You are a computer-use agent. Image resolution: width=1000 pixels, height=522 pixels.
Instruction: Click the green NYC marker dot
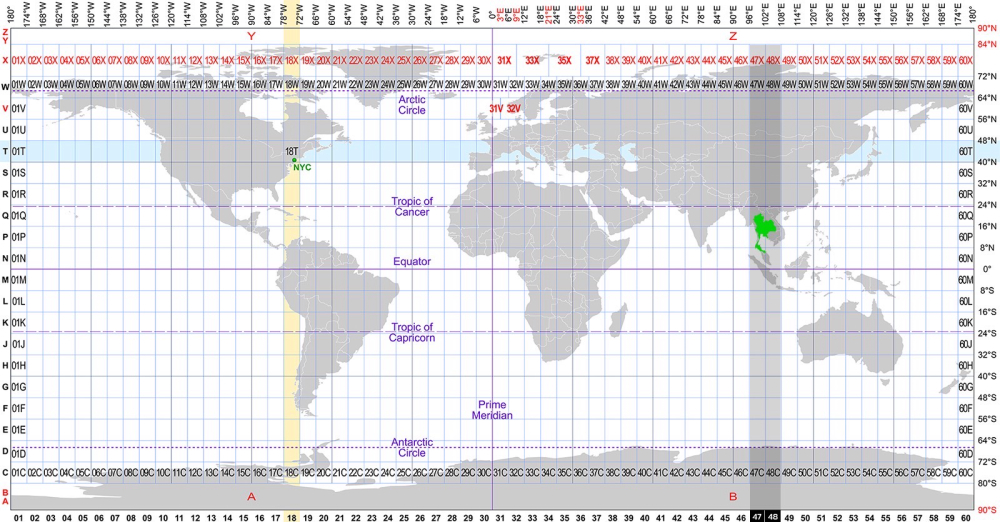tap(294, 160)
